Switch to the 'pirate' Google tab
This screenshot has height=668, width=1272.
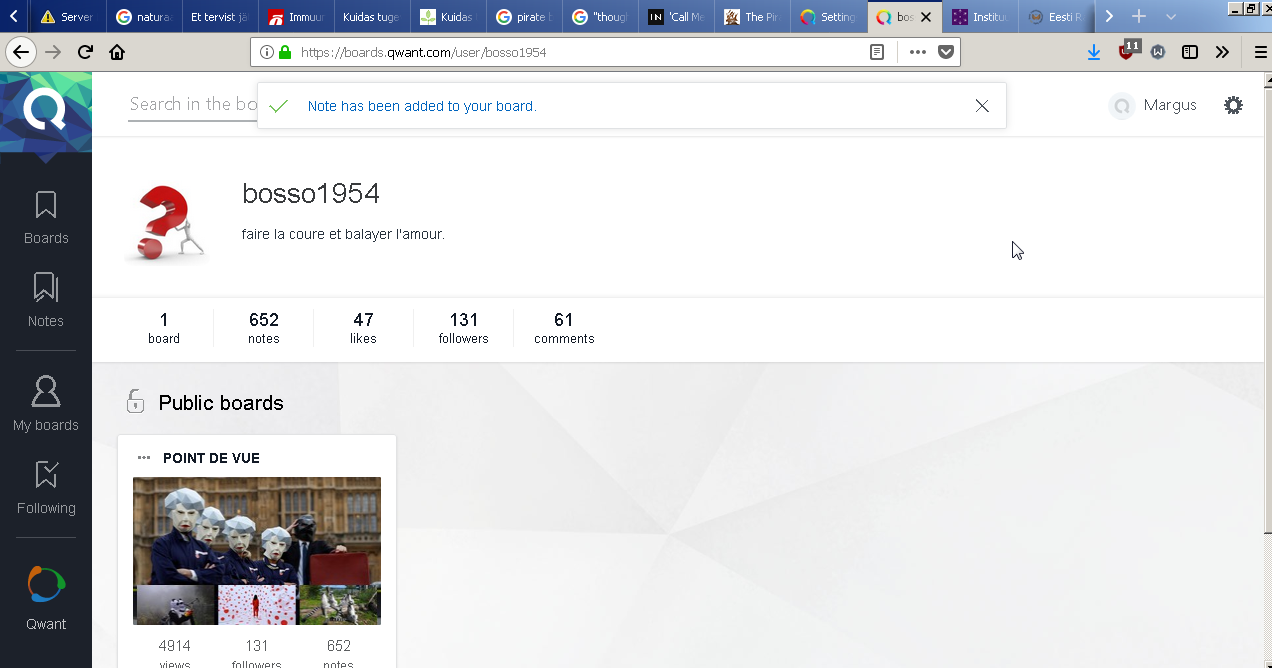click(x=524, y=17)
